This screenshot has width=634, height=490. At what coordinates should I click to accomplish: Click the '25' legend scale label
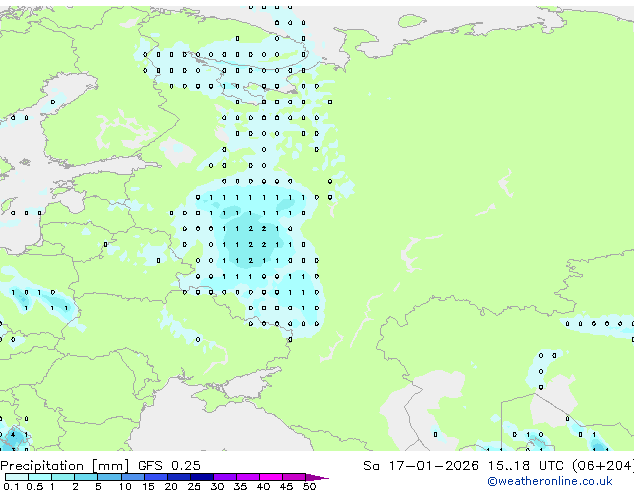click(194, 486)
